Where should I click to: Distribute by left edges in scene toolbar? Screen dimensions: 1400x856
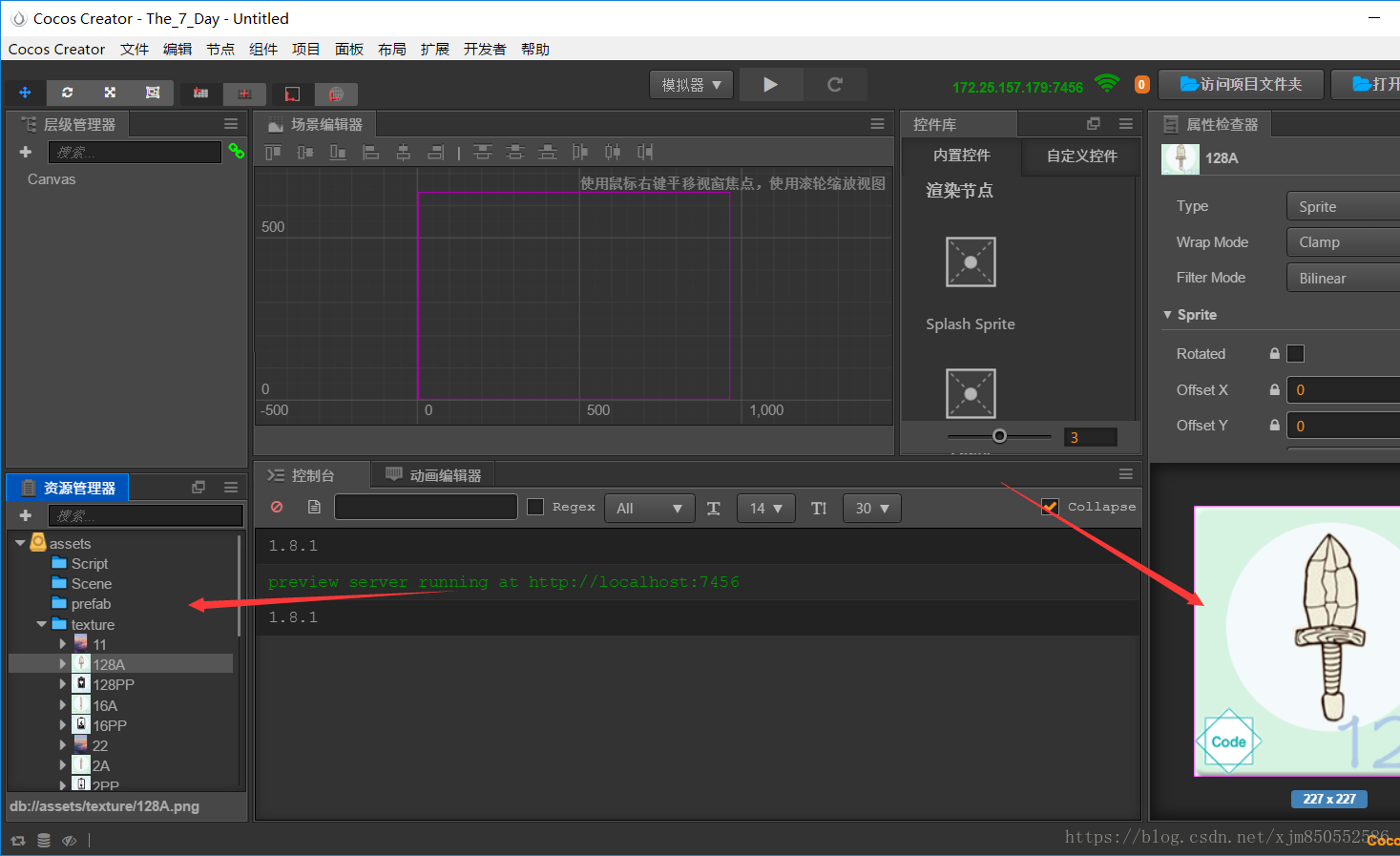click(580, 152)
